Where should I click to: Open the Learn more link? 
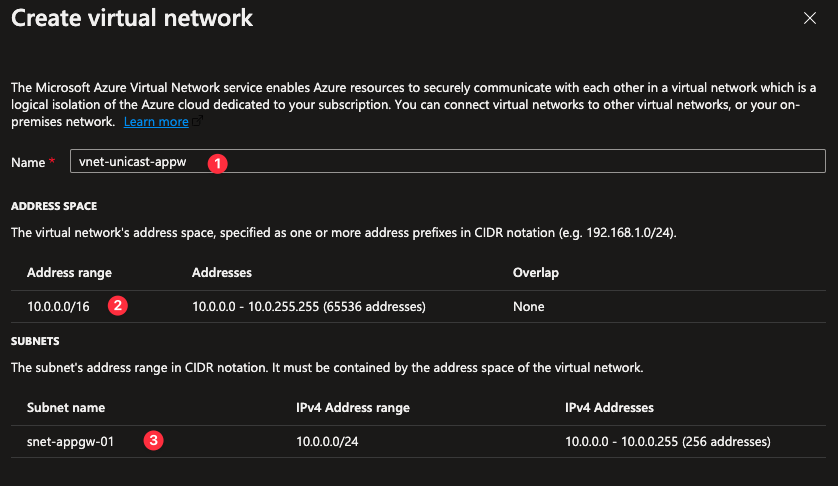(x=156, y=122)
